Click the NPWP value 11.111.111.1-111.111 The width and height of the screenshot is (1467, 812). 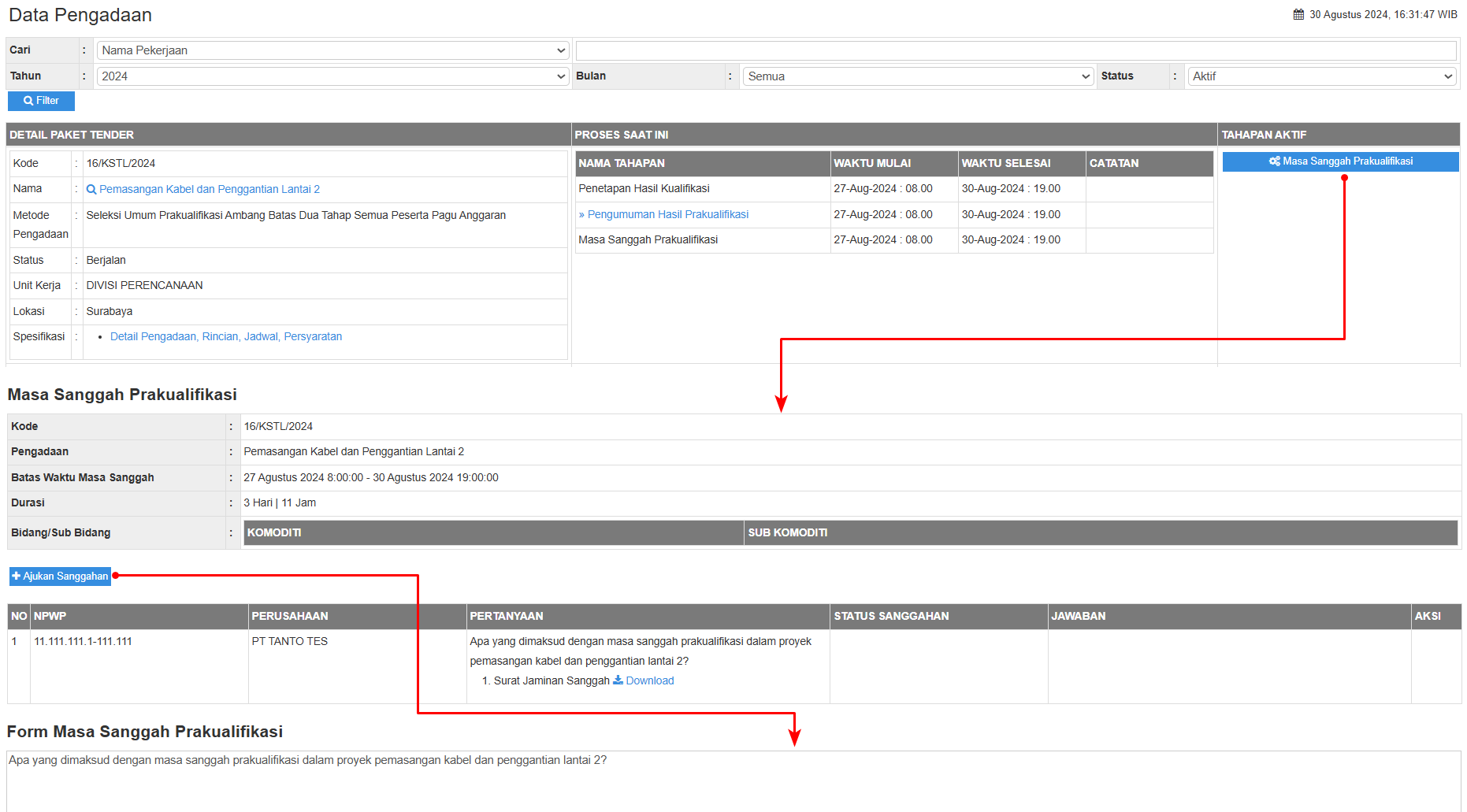(x=83, y=641)
